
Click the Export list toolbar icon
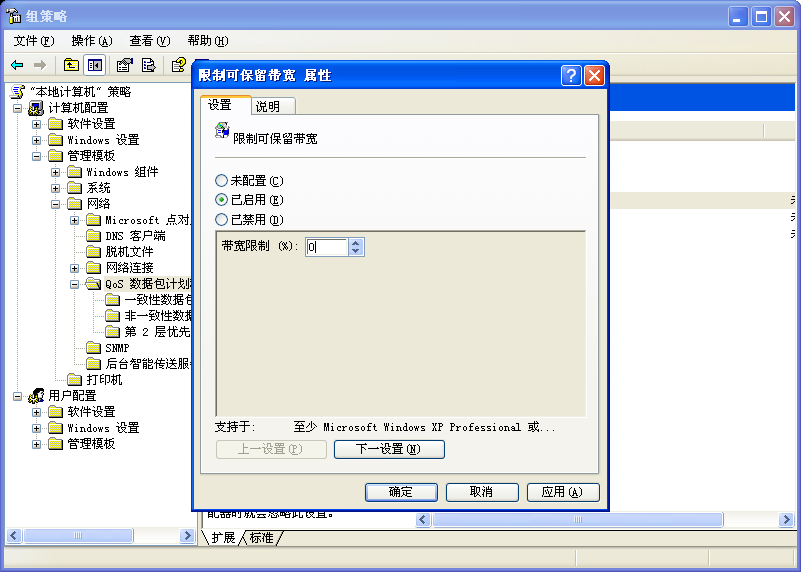point(148,65)
